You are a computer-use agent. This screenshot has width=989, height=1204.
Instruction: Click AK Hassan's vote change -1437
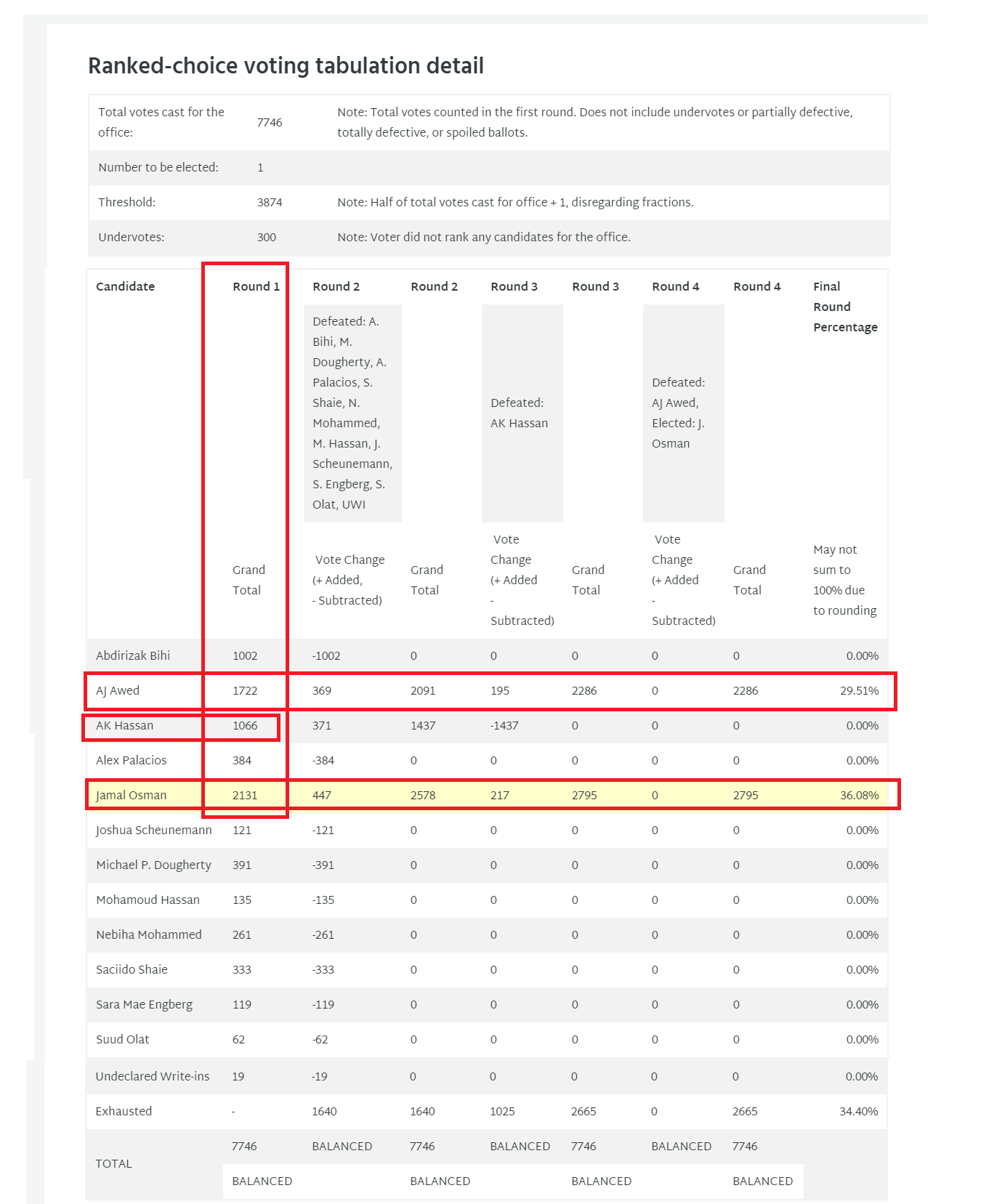click(504, 725)
